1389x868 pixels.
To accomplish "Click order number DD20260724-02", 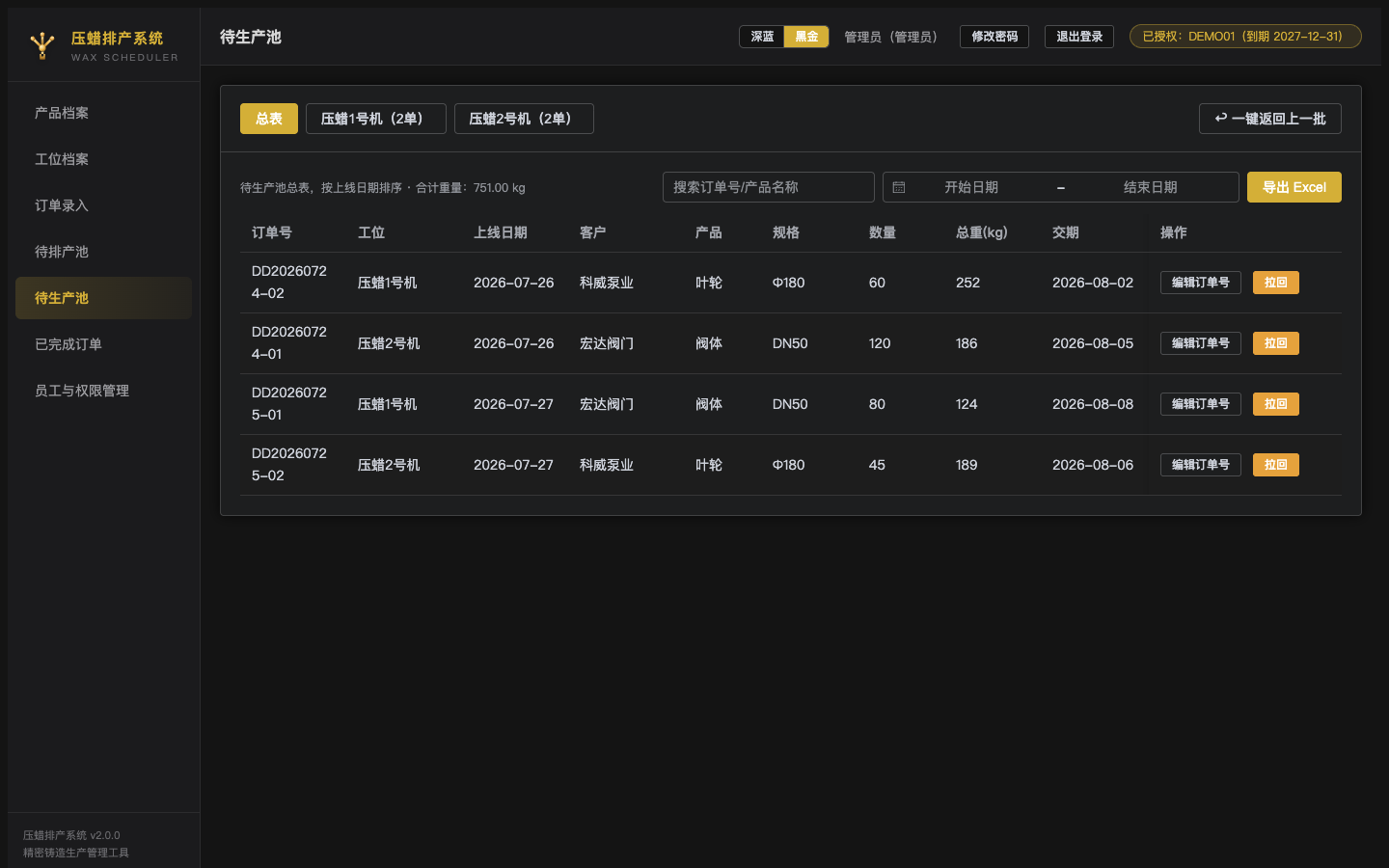I will (289, 283).
